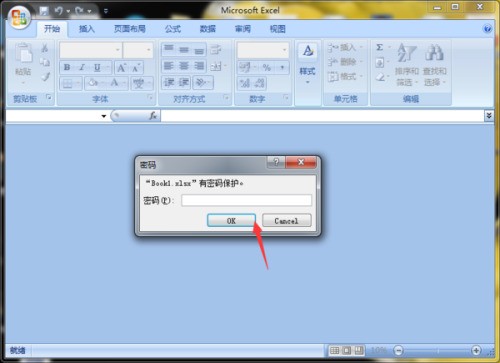Open the Name Box dropdown arrow

point(104,116)
